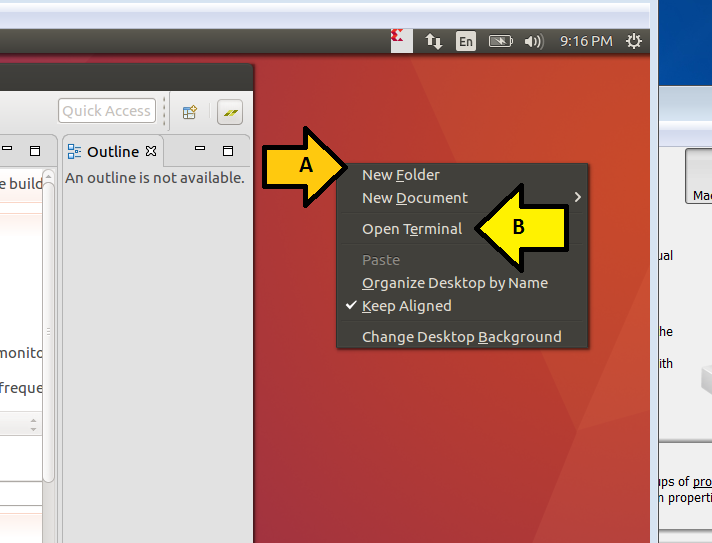Click the sound volume icon
This screenshot has height=543, width=712.
tap(534, 41)
